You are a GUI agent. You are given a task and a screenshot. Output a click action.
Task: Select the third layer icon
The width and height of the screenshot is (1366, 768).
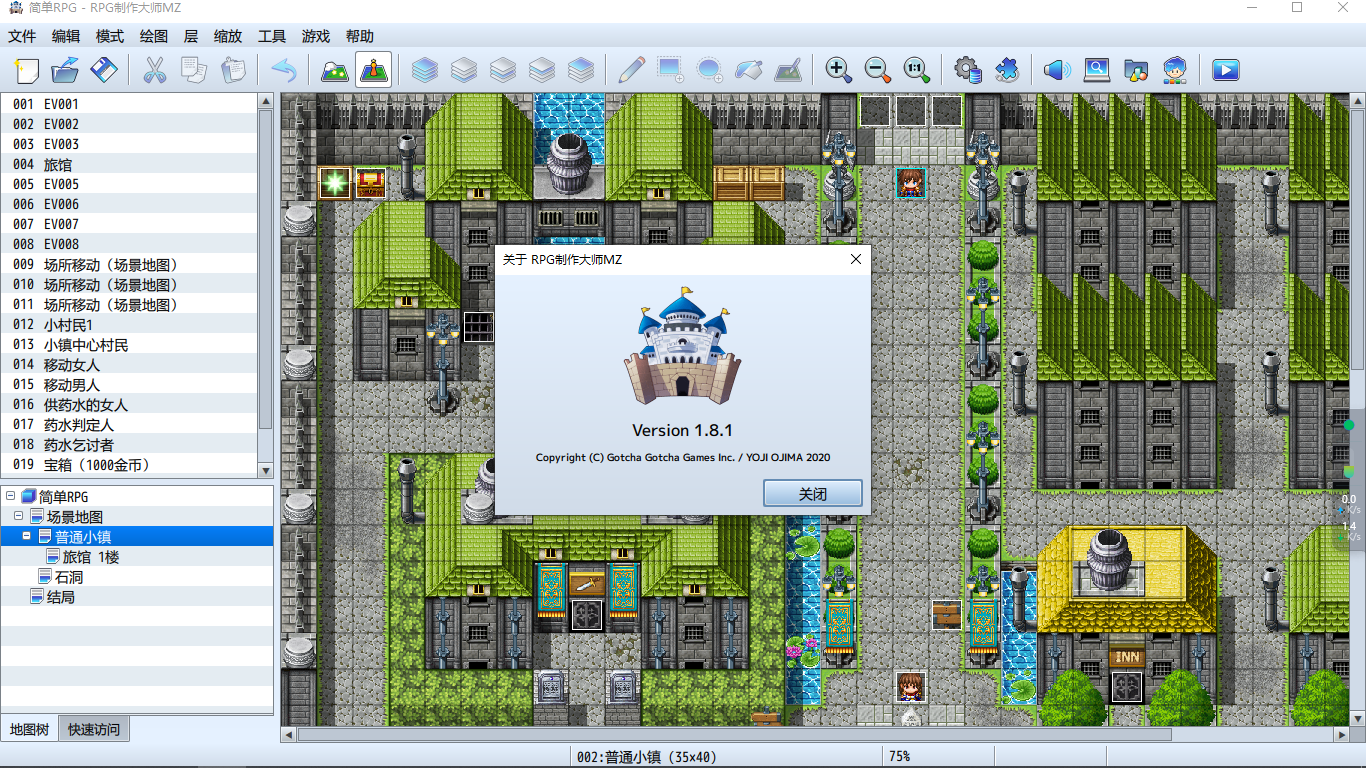coord(503,70)
